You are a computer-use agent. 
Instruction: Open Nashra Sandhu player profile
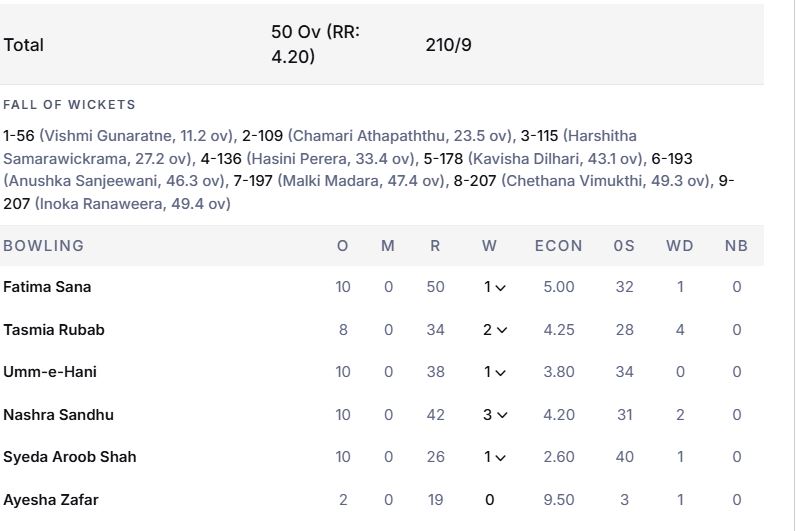tap(58, 415)
